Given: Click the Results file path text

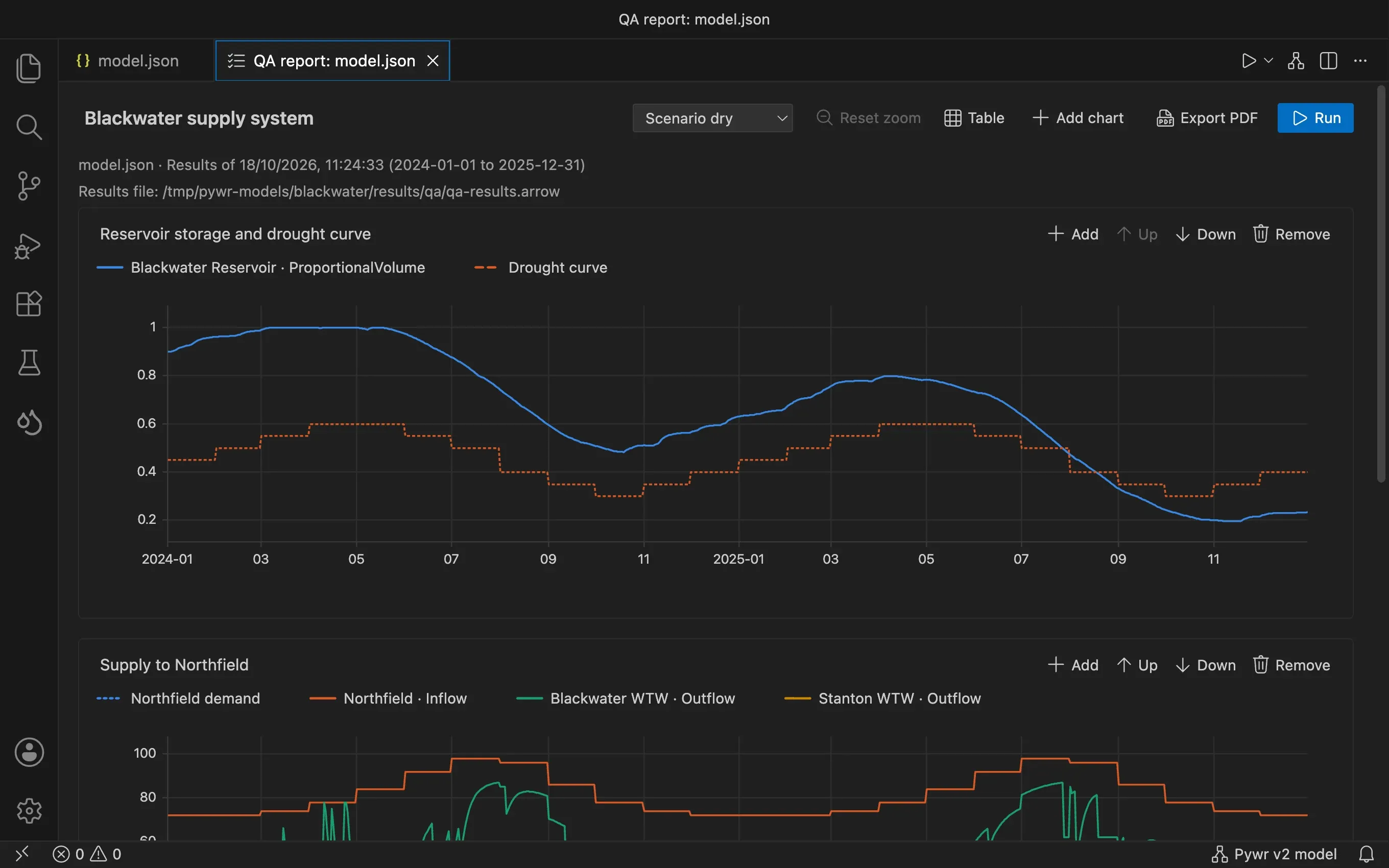Looking at the screenshot, I should pos(319,192).
